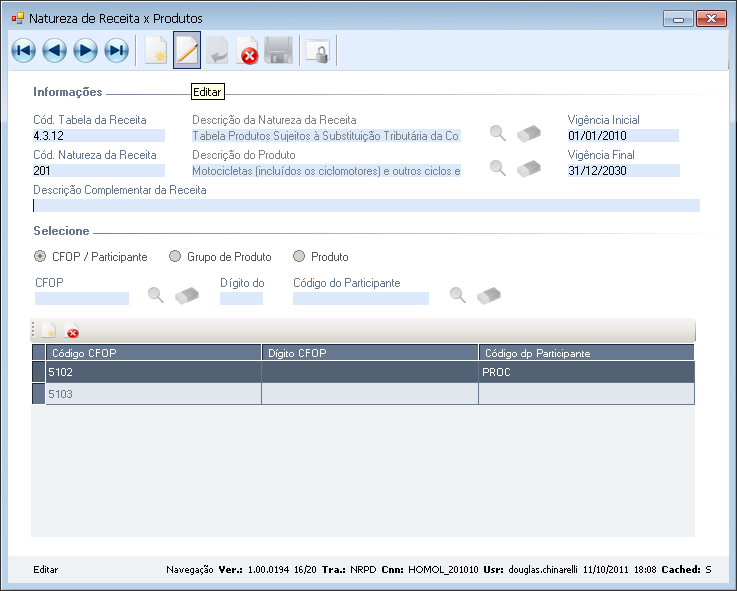
Task: Click the Dígito CFOP column header
Action: (x=370, y=353)
